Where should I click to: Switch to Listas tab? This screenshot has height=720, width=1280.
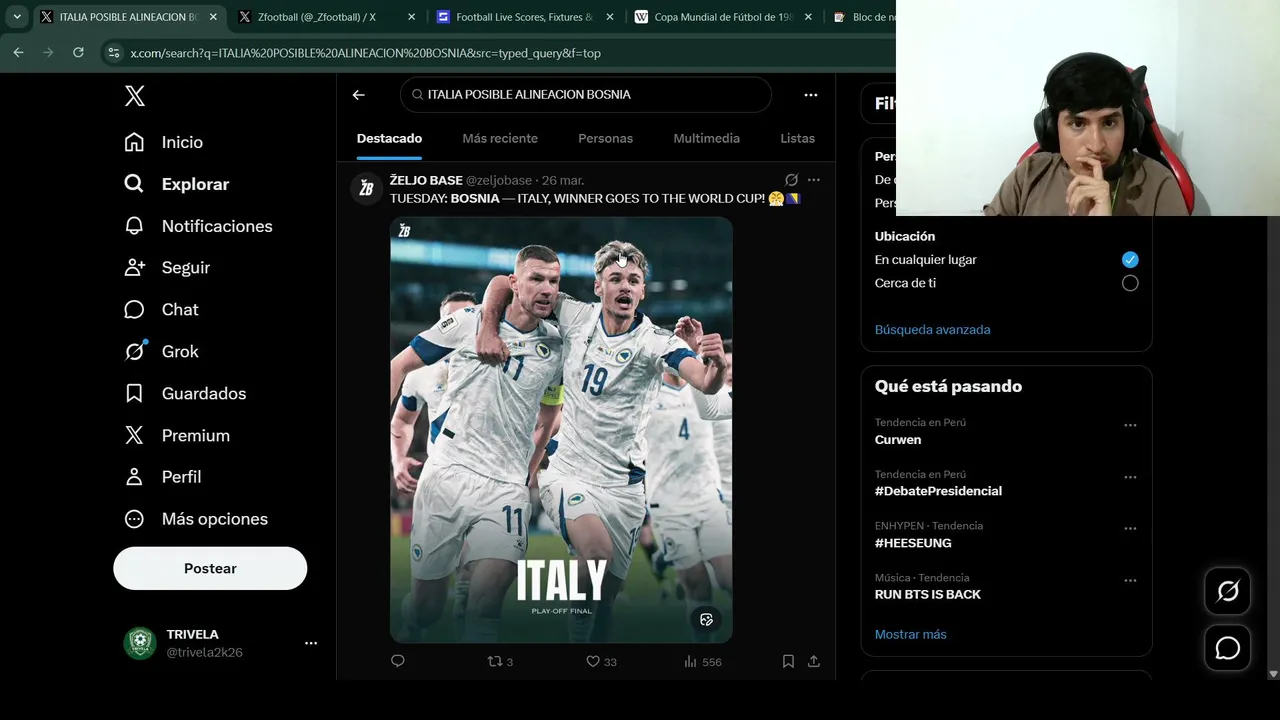[x=797, y=139]
